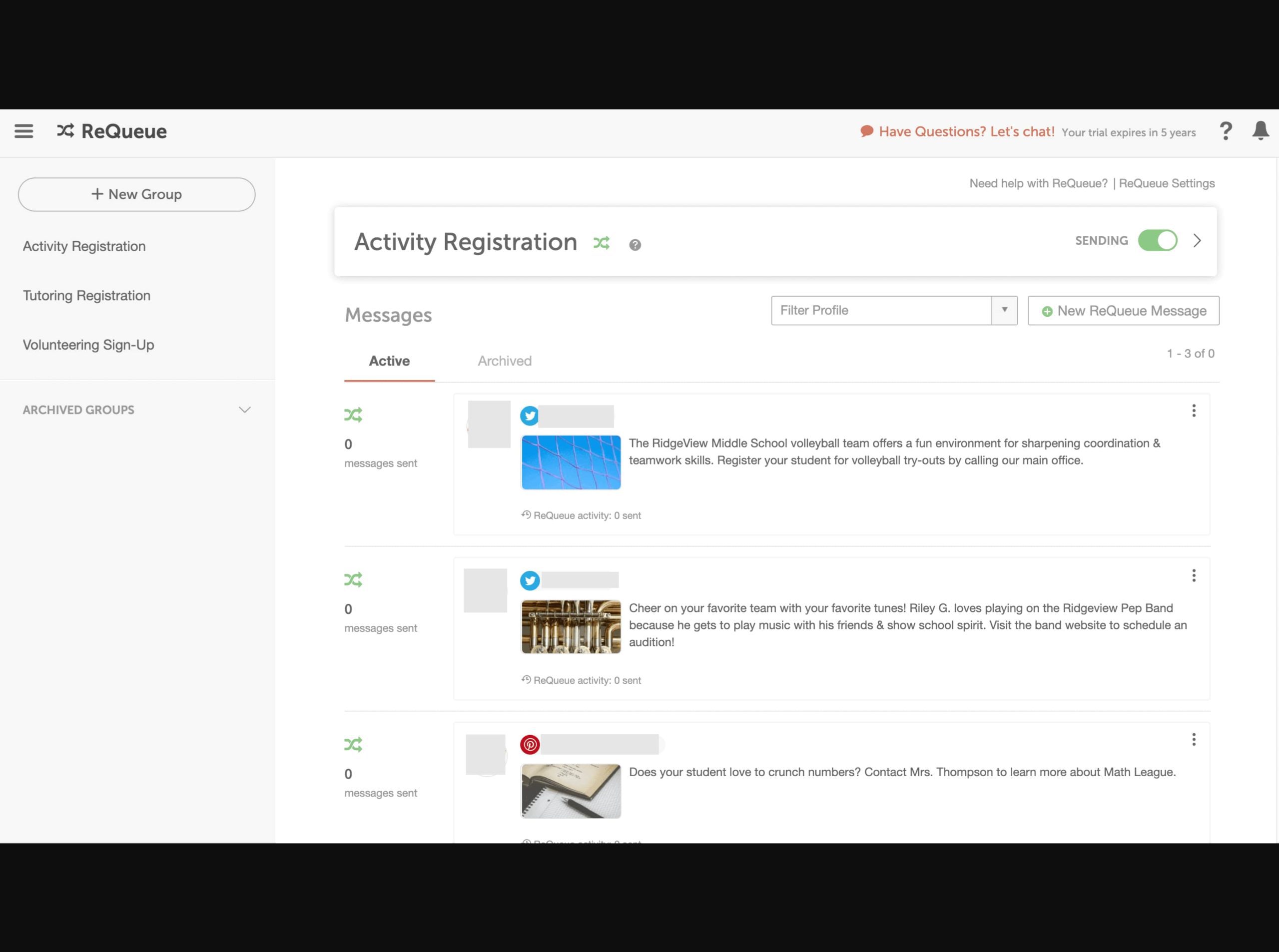1279x952 pixels.
Task: Open Tutoring Registration group
Action: (x=86, y=295)
